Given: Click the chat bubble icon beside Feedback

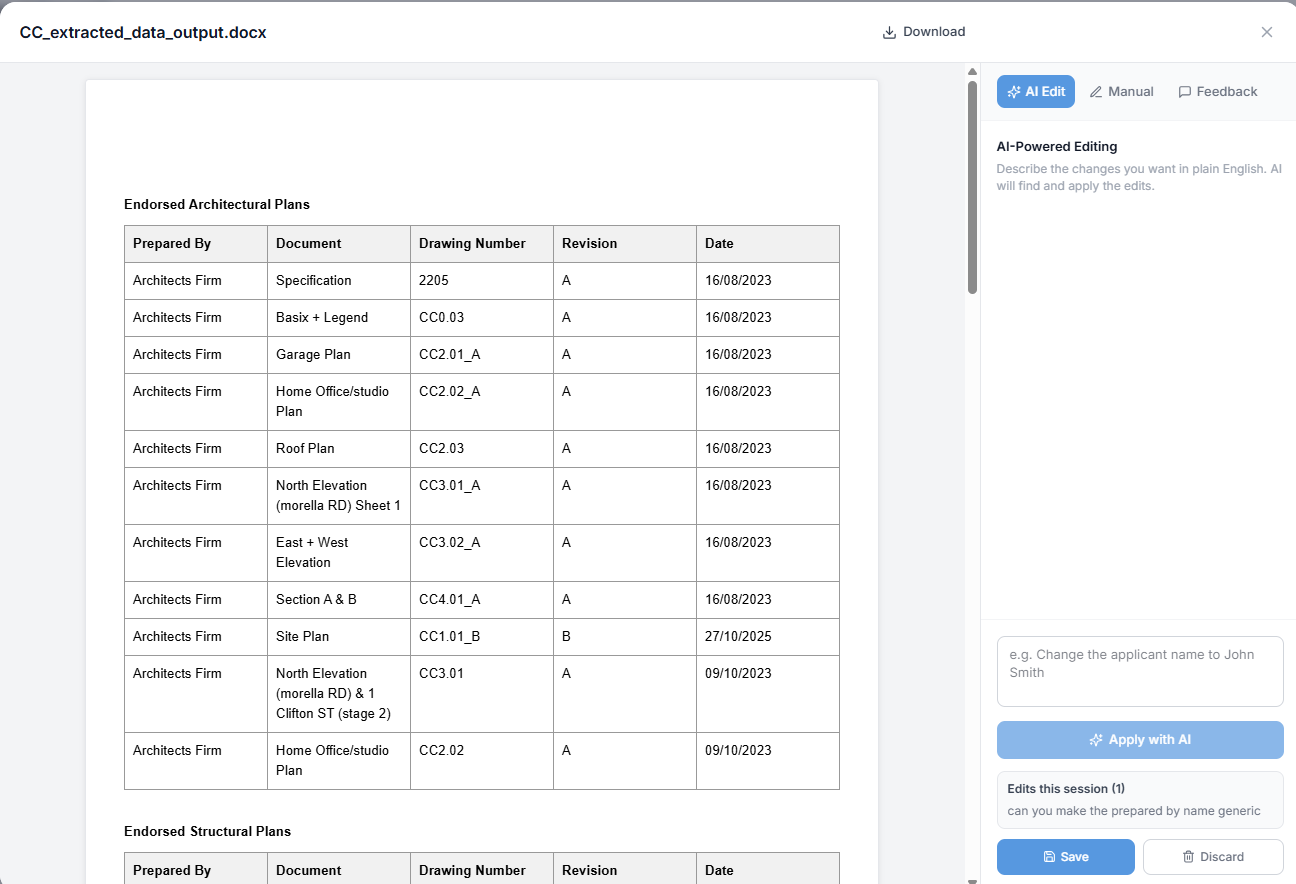Looking at the screenshot, I should [x=1184, y=91].
